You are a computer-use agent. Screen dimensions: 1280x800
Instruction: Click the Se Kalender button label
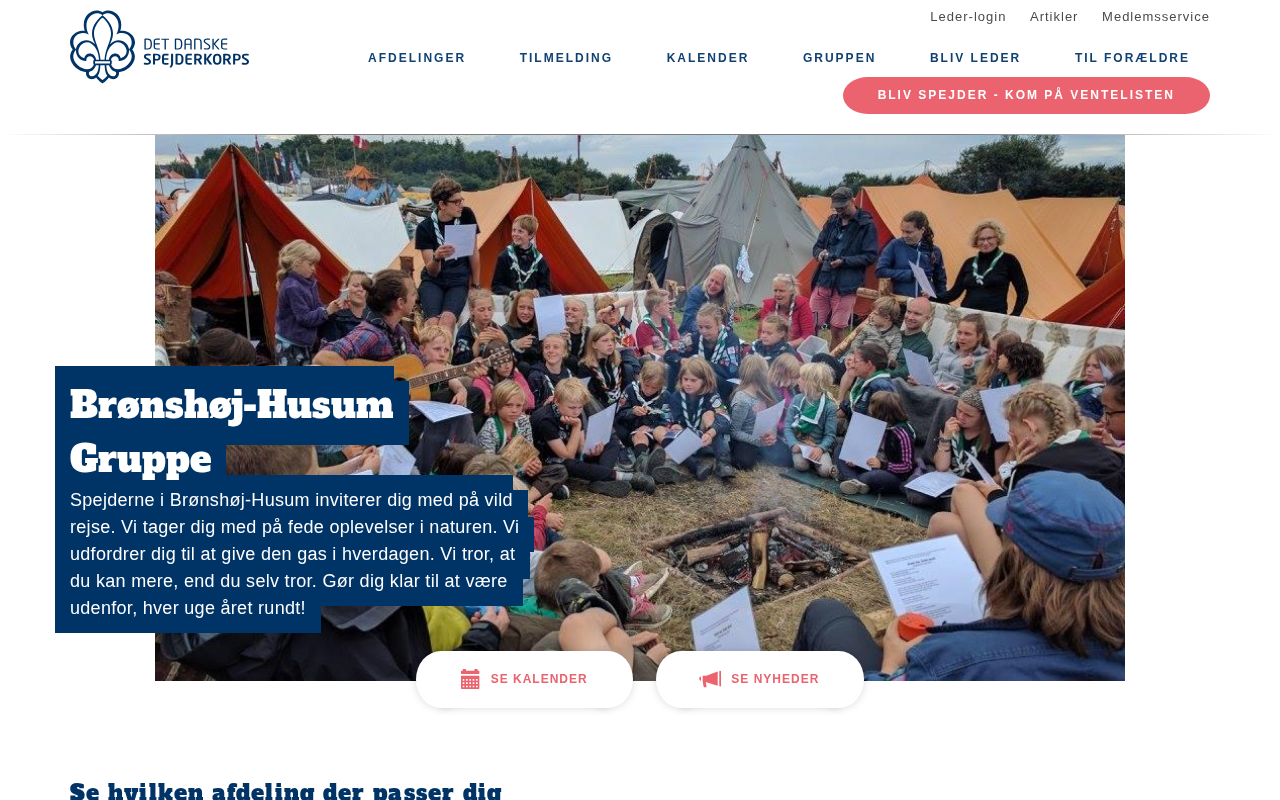coord(539,679)
